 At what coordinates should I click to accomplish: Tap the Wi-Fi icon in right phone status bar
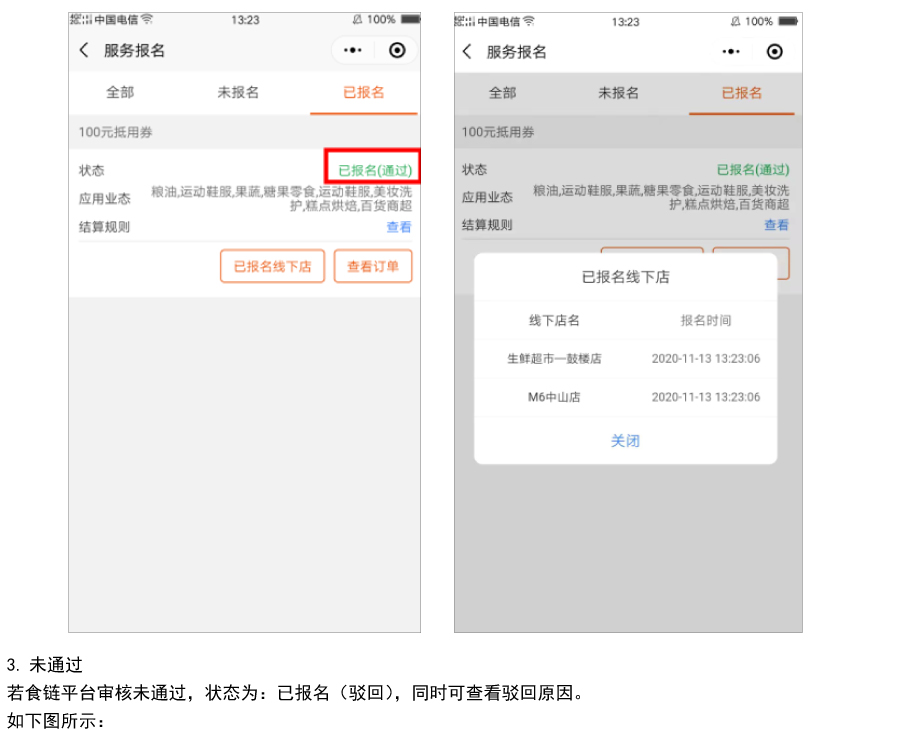528,21
